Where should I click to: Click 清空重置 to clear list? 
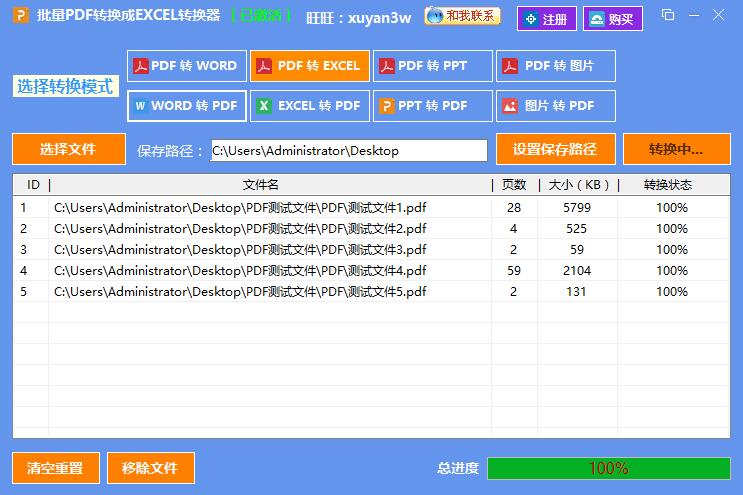[55, 468]
